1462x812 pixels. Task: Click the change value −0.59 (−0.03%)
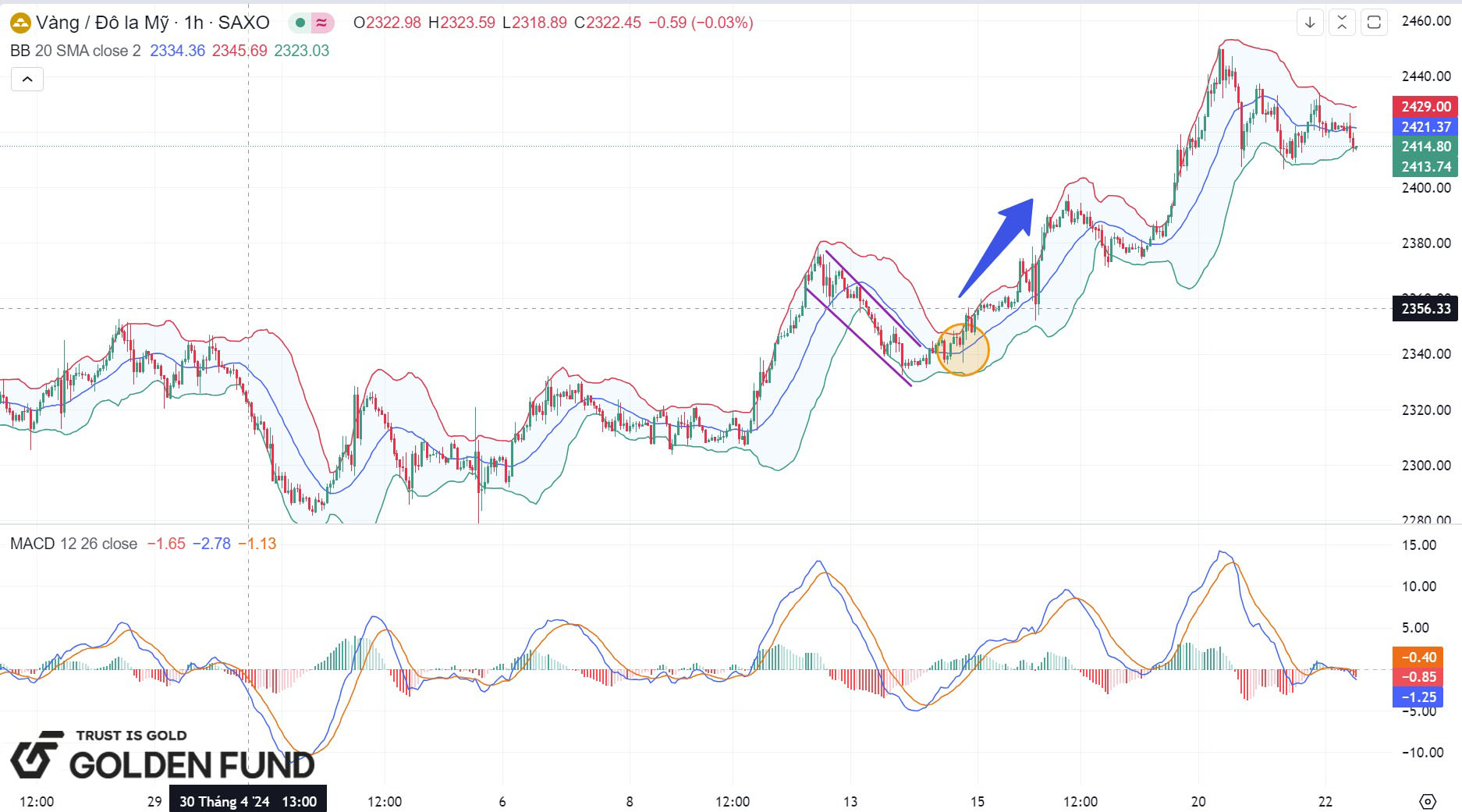coord(701,23)
